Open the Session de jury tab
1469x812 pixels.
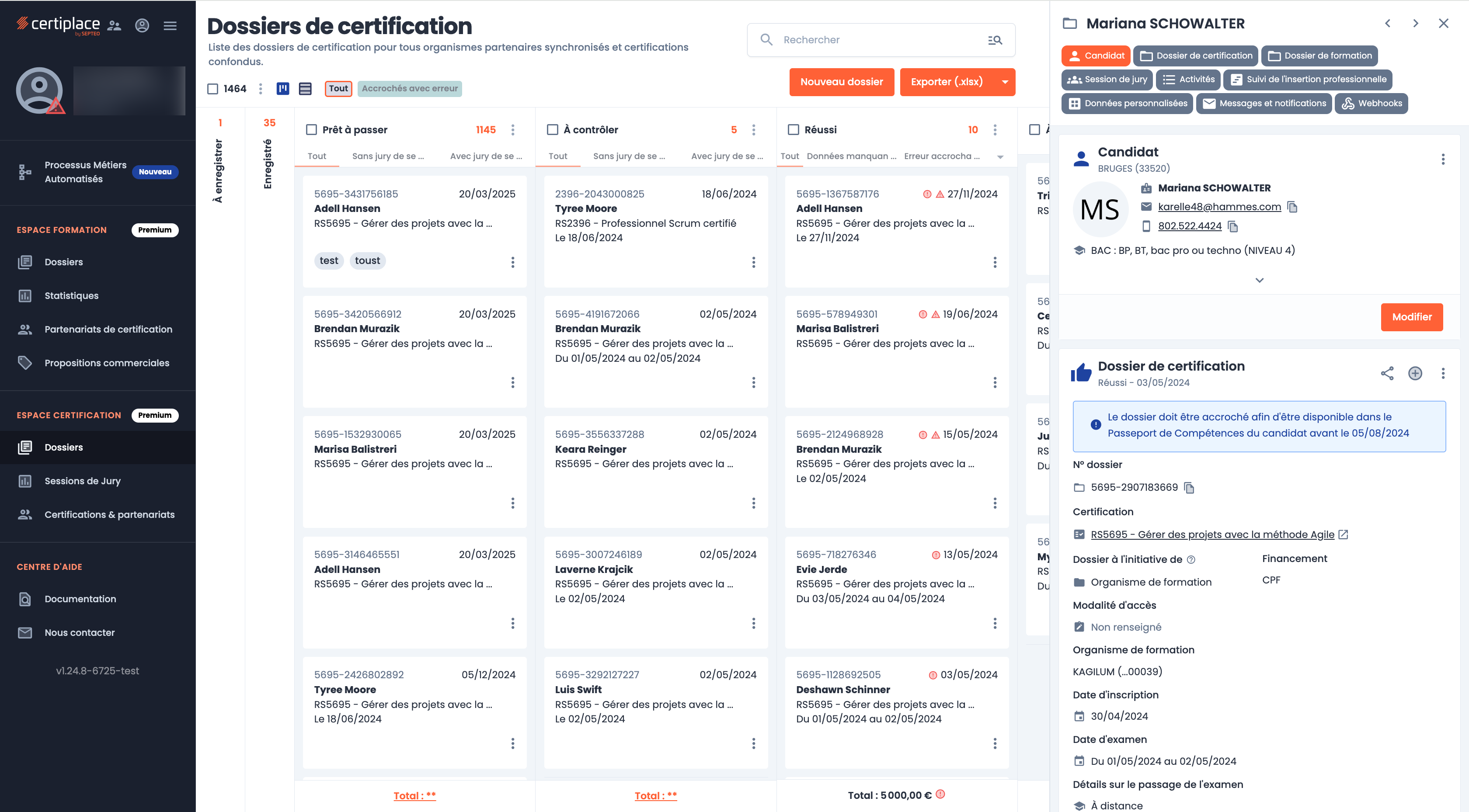click(1107, 79)
